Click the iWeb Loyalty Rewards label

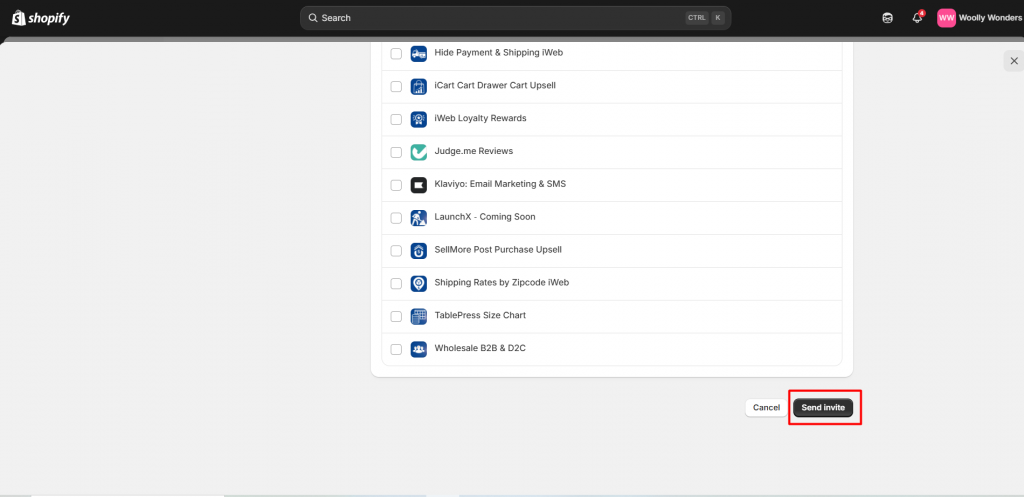pyautogui.click(x=480, y=118)
